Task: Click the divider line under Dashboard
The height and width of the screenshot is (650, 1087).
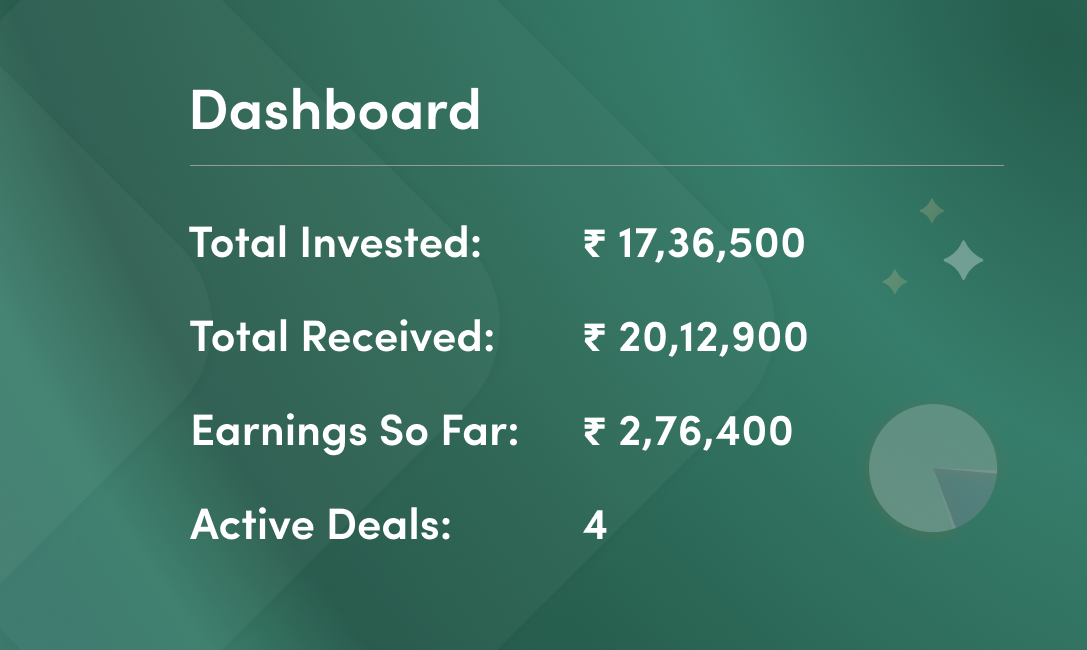Action: tap(597, 166)
